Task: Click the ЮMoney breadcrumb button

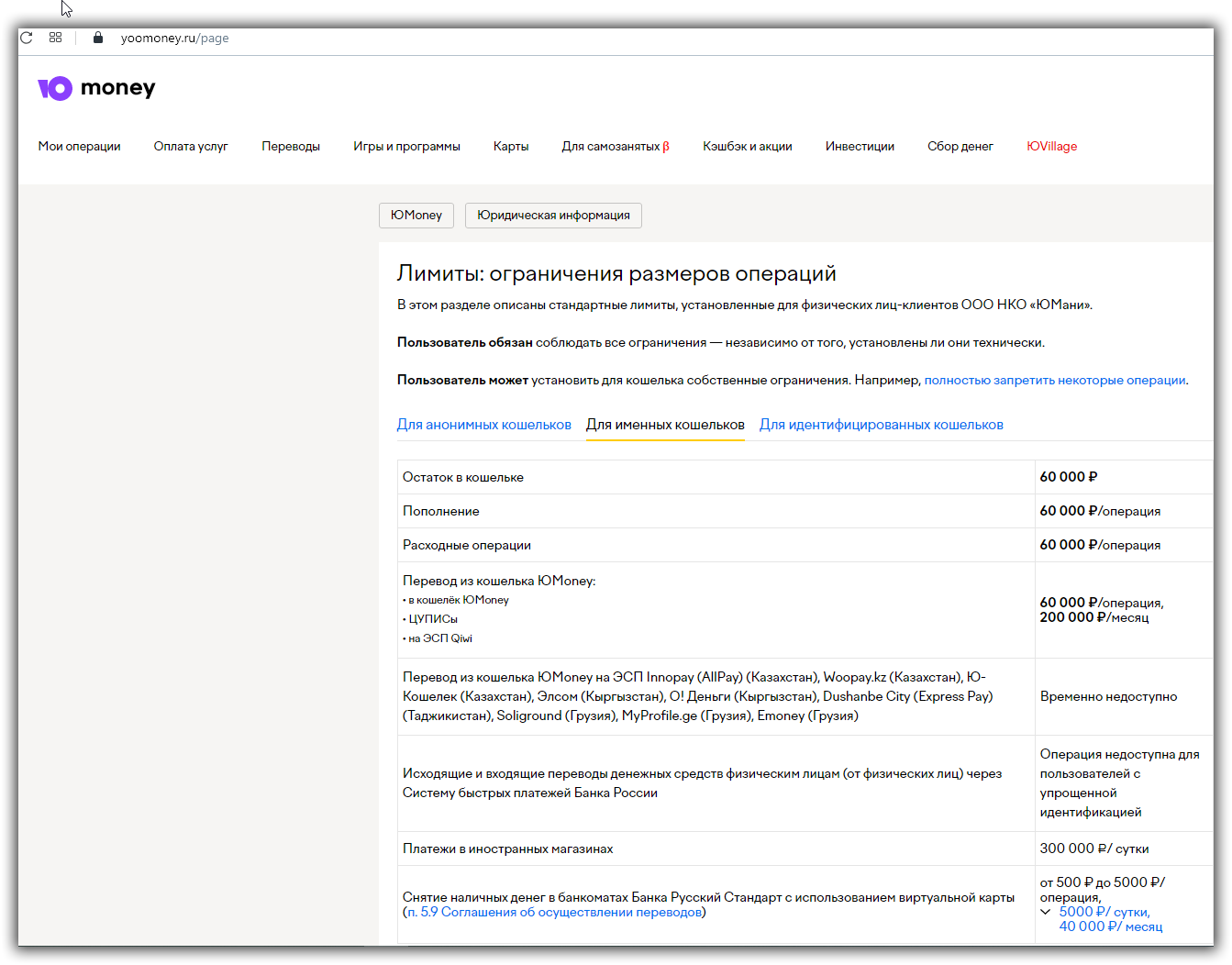Action: (416, 216)
